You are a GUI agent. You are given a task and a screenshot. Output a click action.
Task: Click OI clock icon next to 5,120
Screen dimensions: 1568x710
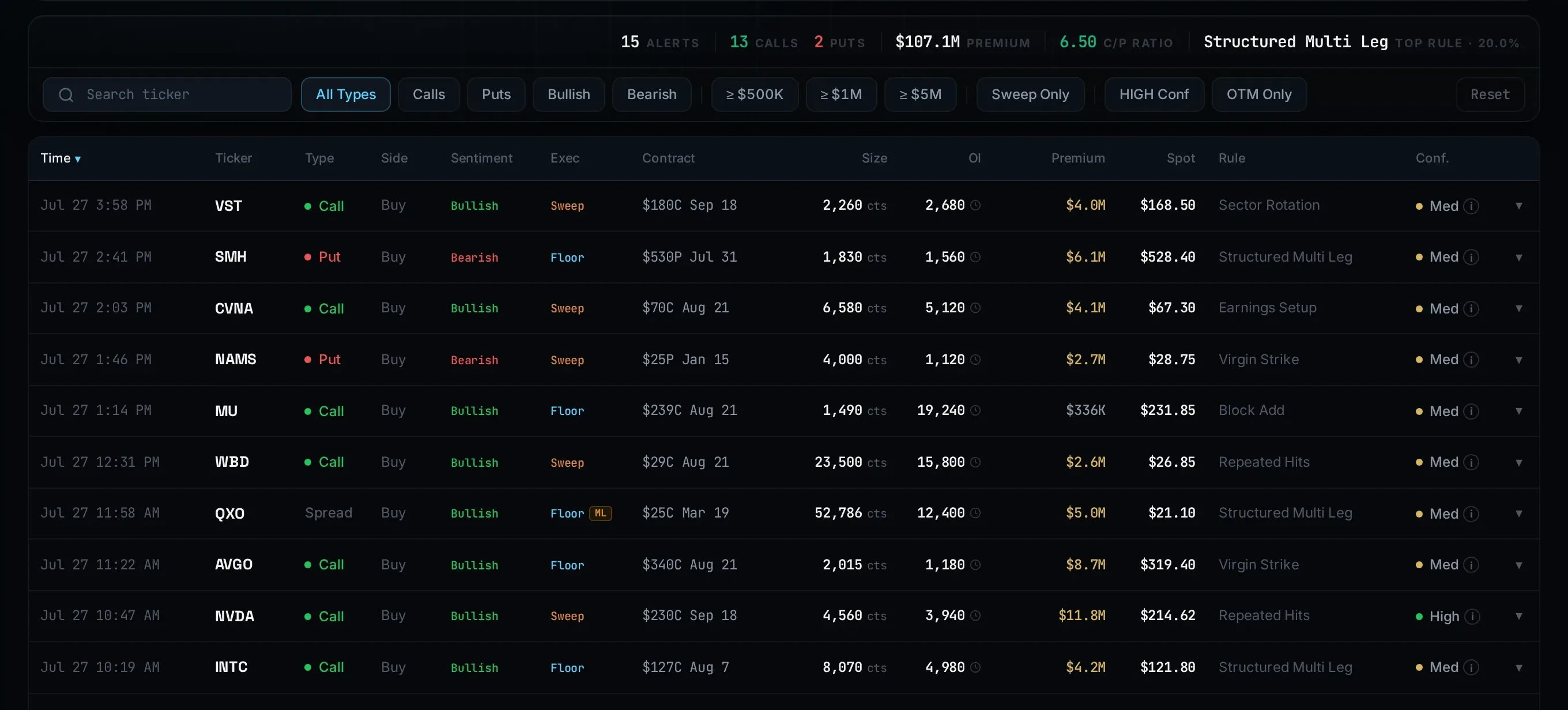tap(975, 308)
